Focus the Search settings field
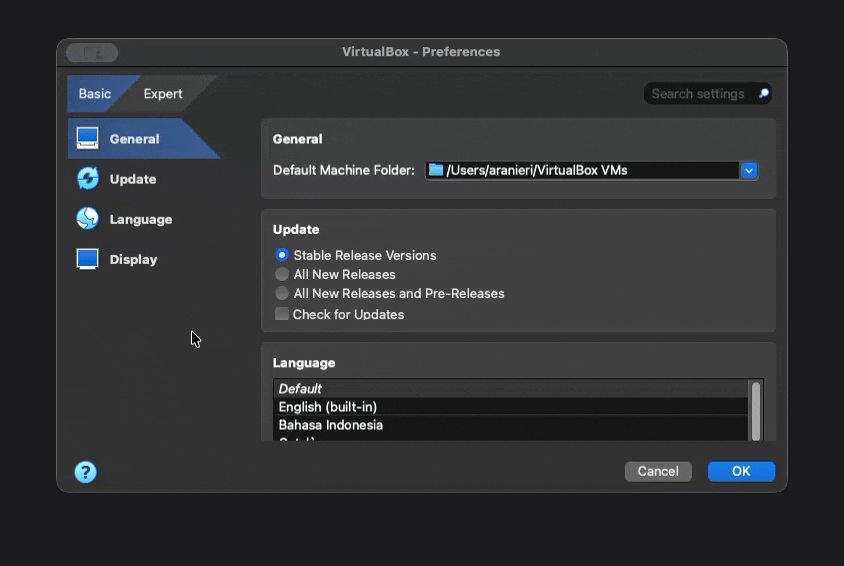The width and height of the screenshot is (844, 566). (707, 94)
